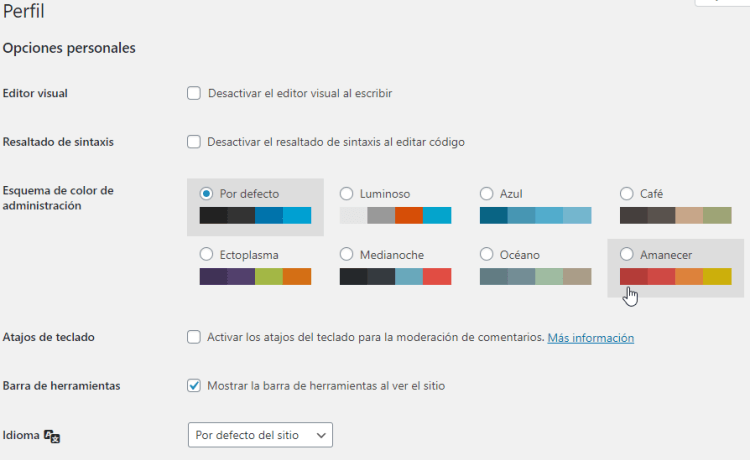The height and width of the screenshot is (460, 750).
Task: Select the Azul color scheme
Action: [x=487, y=194]
